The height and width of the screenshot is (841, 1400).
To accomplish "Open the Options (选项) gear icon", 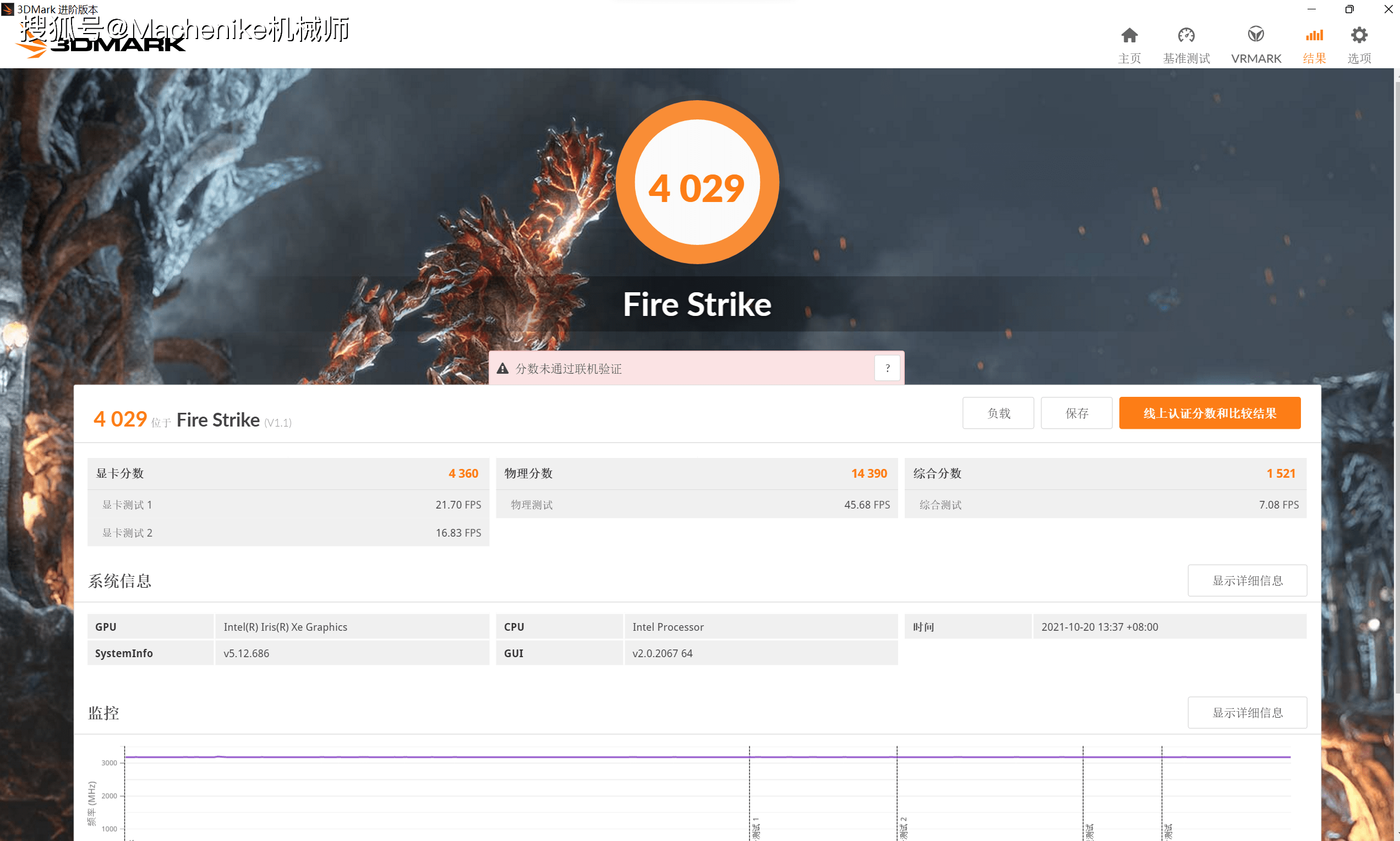I will tap(1359, 36).
